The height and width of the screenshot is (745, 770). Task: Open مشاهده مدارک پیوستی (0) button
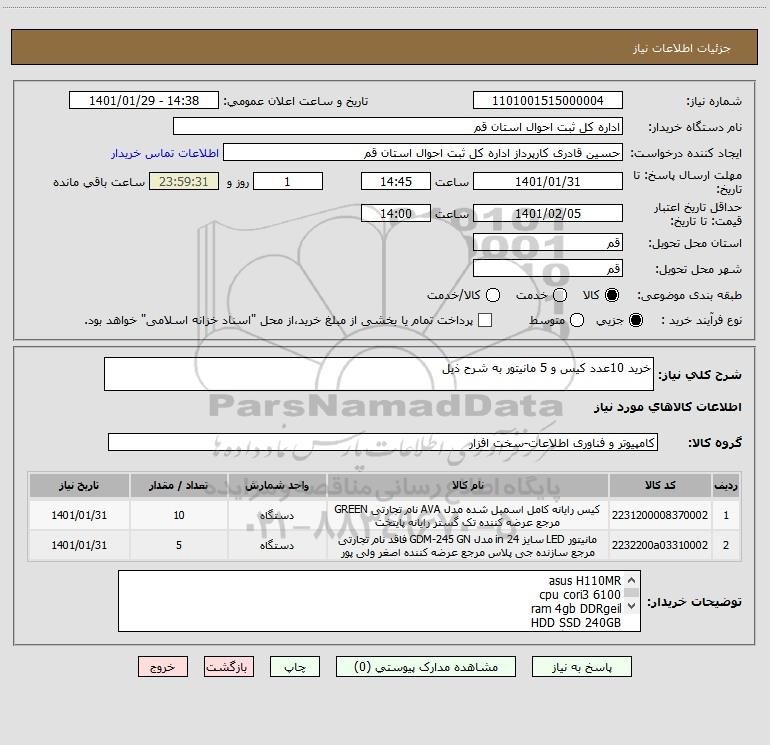pyautogui.click(x=426, y=667)
